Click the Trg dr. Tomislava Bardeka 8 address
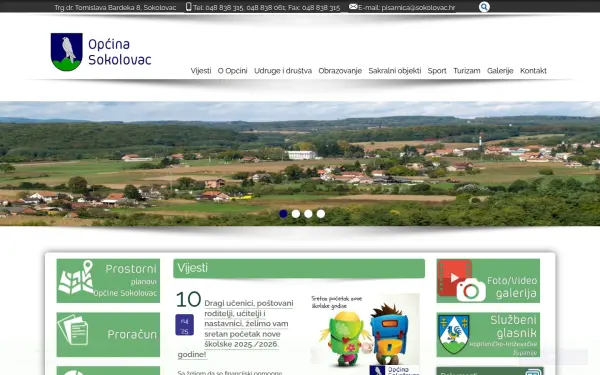 pos(115,8)
